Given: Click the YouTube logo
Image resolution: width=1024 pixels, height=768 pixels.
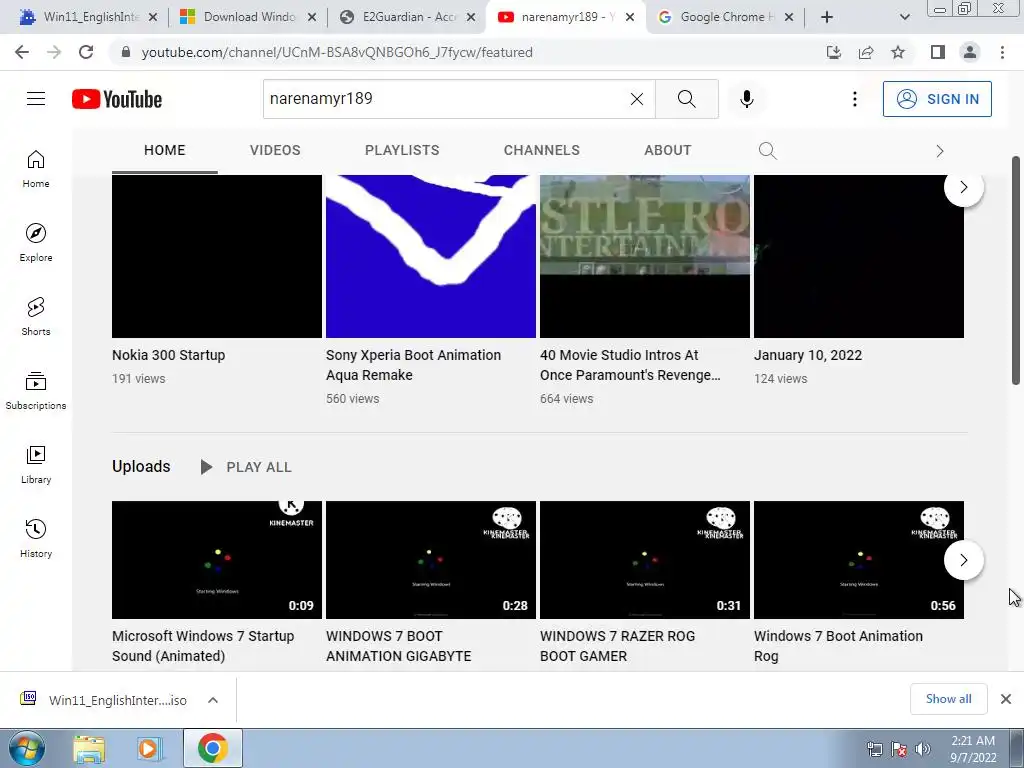Looking at the screenshot, I should 117,99.
